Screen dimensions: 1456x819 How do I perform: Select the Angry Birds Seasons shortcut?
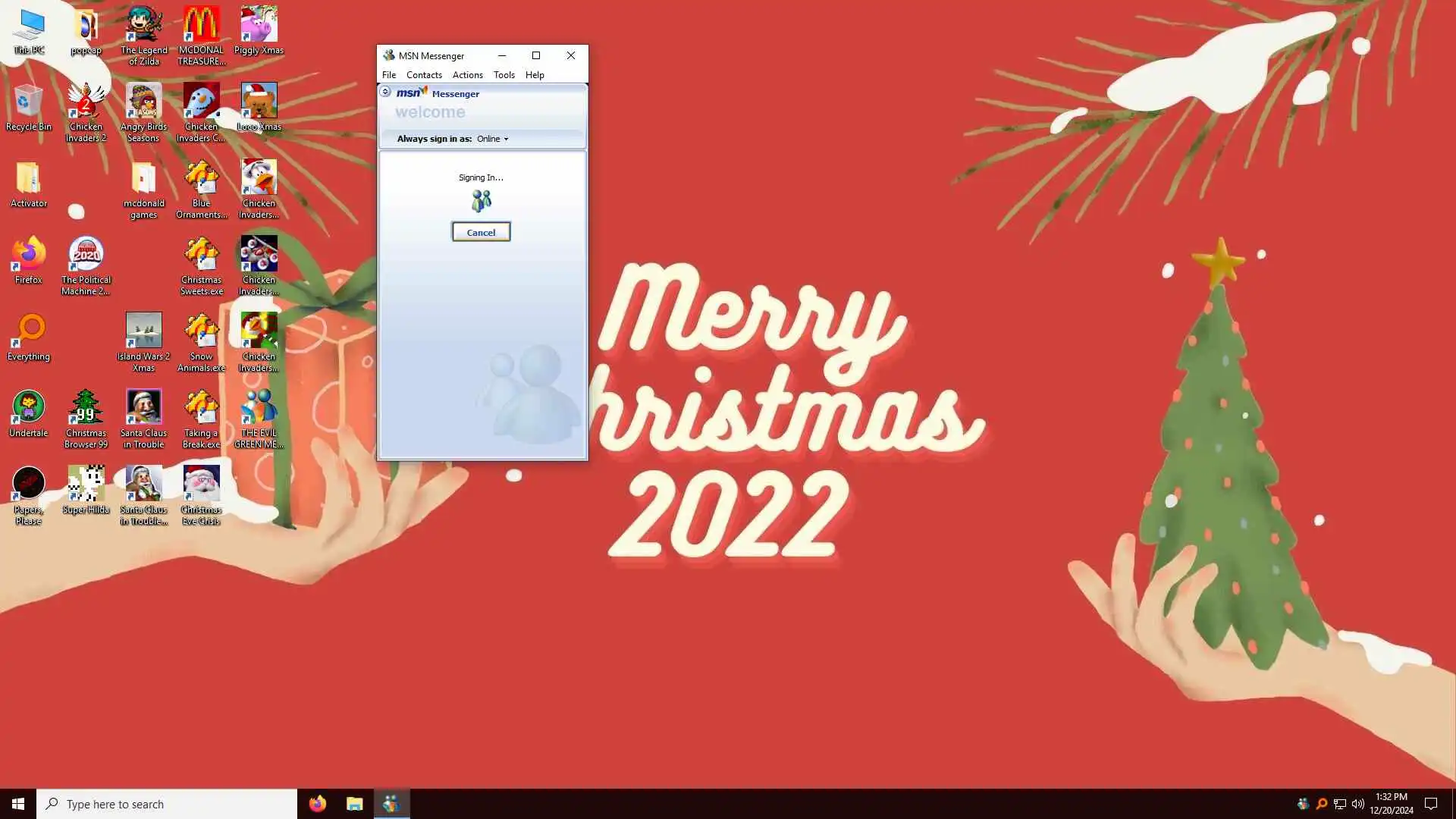(x=143, y=110)
